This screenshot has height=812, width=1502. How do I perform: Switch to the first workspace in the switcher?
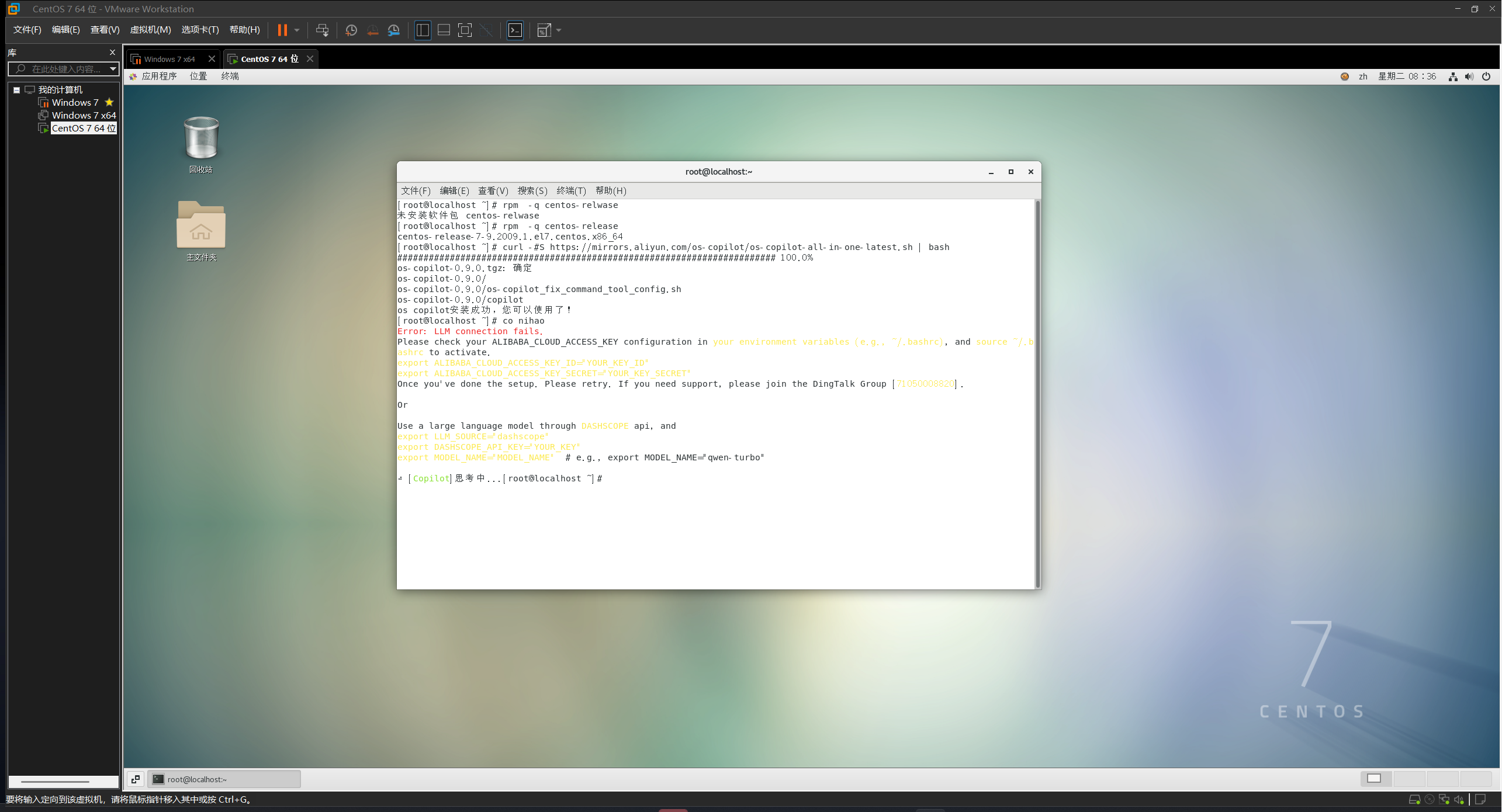pyautogui.click(x=1376, y=779)
